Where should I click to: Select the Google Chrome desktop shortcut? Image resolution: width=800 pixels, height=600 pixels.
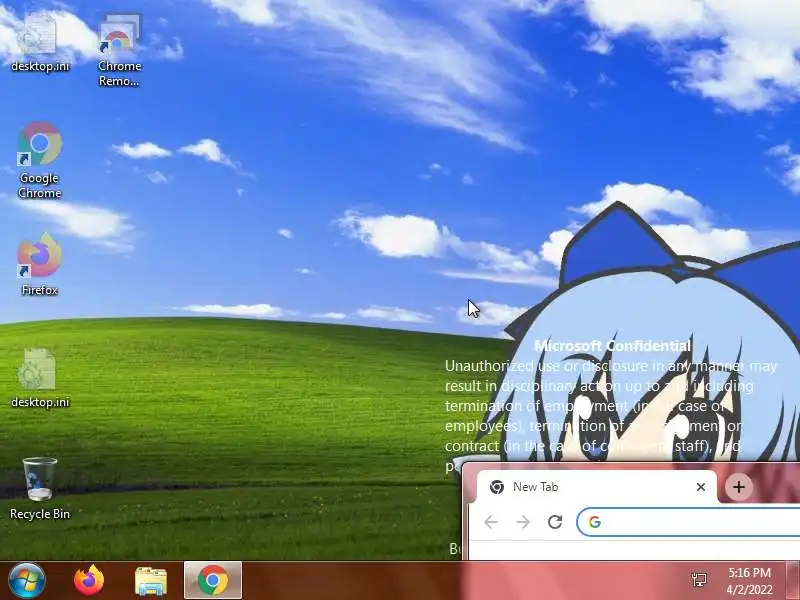click(x=40, y=160)
